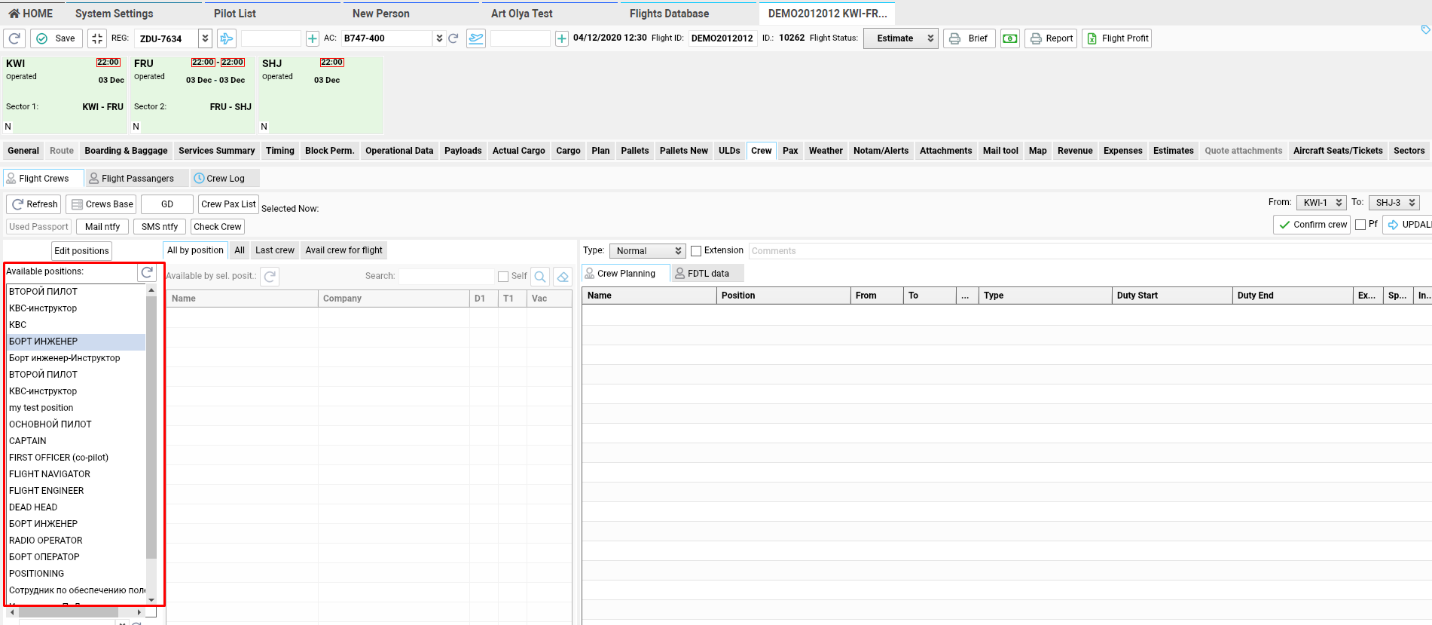This screenshot has height=625, width=1432.
Task: Expand the REG ZDU-7634 dropdown
Action: click(205, 38)
